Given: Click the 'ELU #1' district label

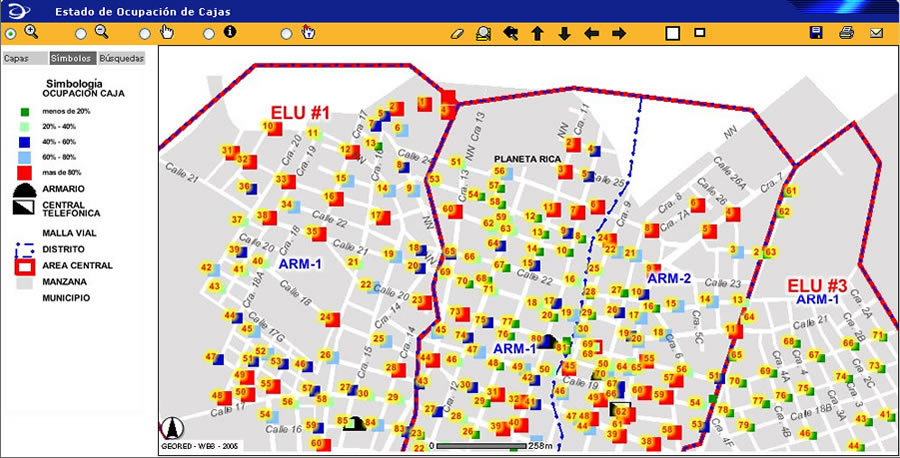Looking at the screenshot, I should coord(300,112).
